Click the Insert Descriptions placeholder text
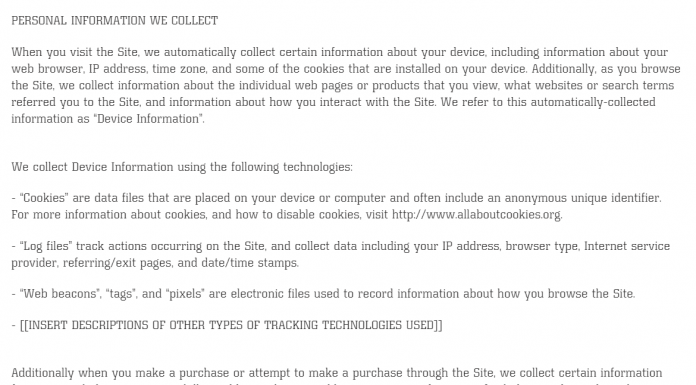The width and height of the screenshot is (696, 385). pyautogui.click(x=231, y=325)
